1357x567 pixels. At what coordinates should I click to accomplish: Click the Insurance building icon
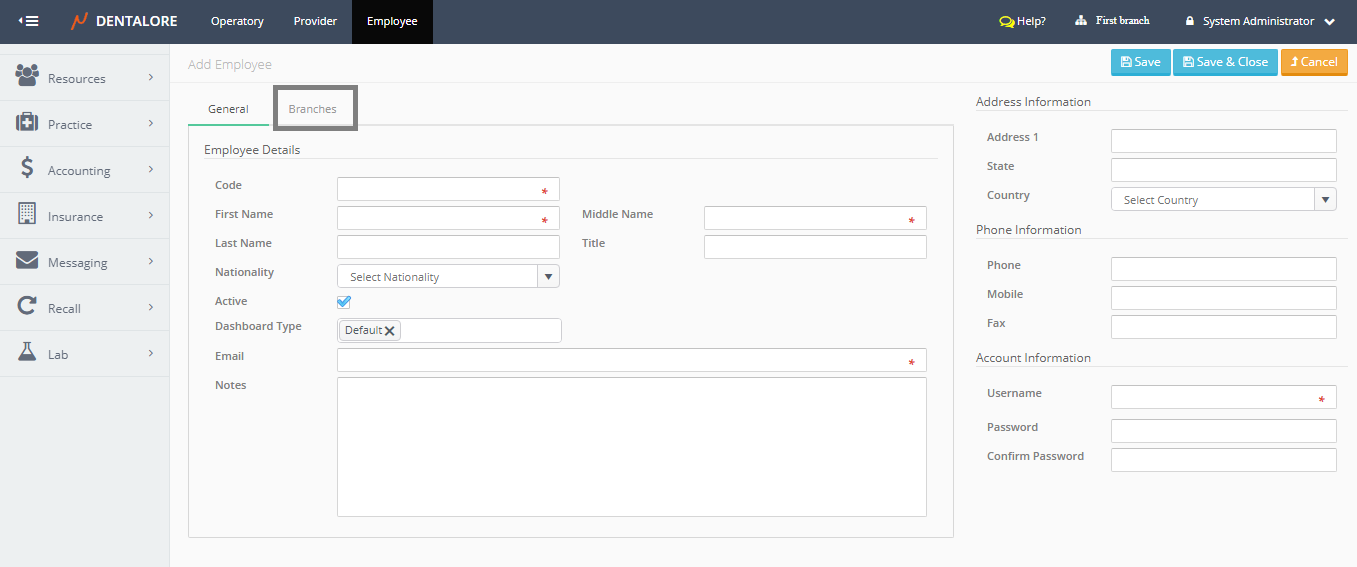(27, 214)
